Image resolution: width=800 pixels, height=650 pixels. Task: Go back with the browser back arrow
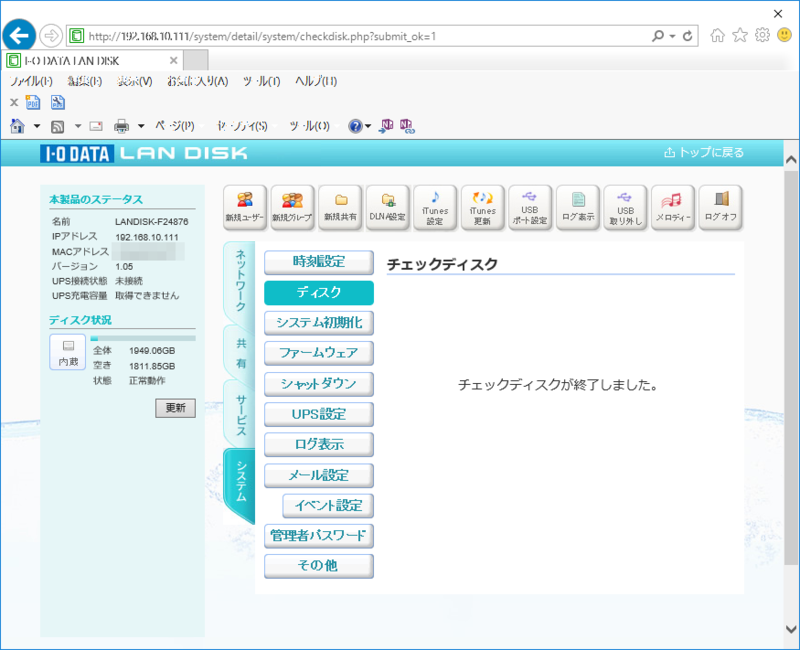[x=19, y=36]
